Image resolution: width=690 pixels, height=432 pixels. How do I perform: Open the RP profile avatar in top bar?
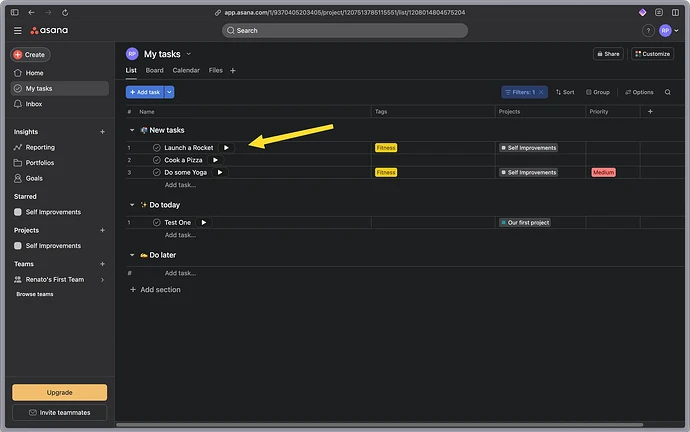coord(665,30)
